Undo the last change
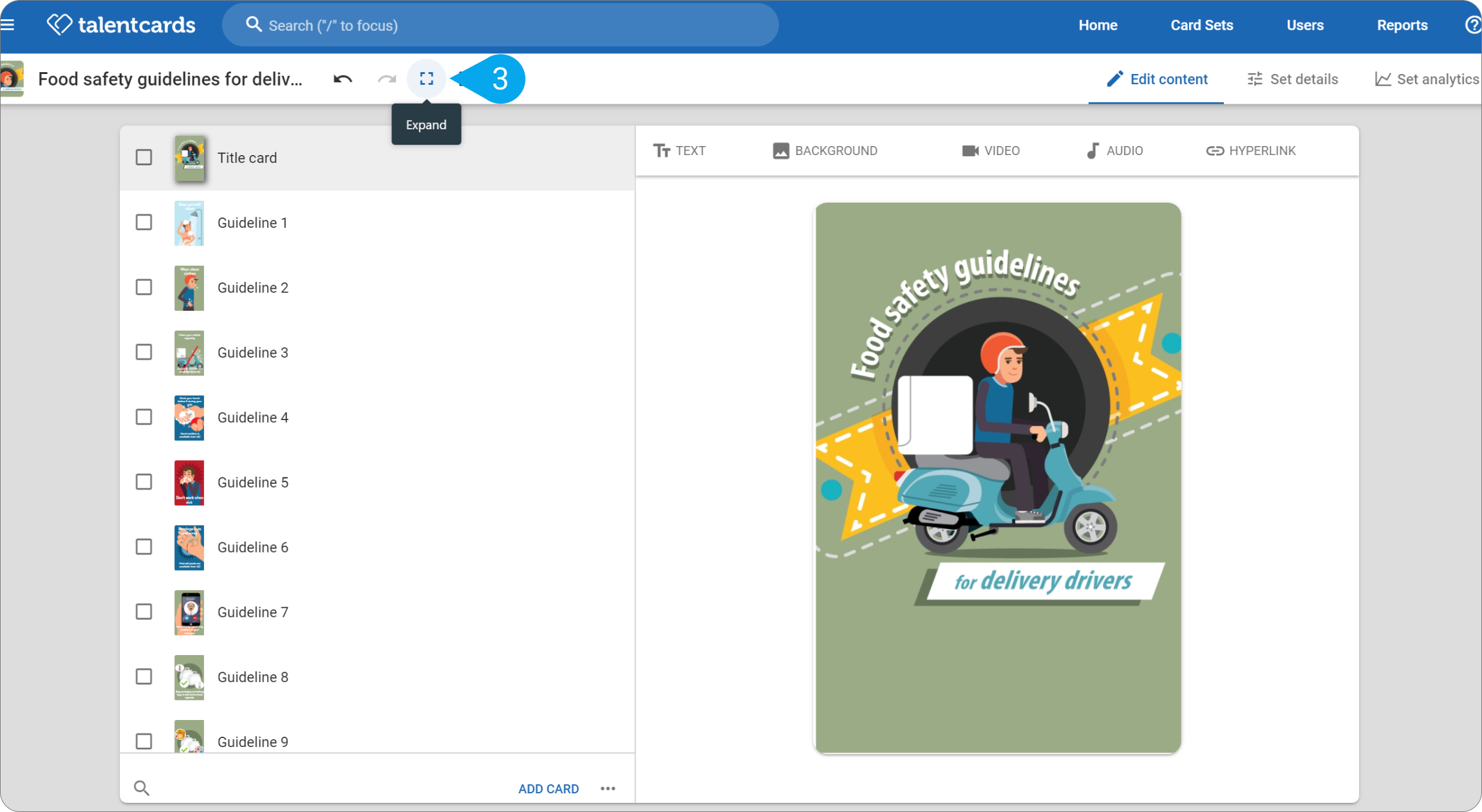This screenshot has width=1482, height=812. pyautogui.click(x=342, y=79)
